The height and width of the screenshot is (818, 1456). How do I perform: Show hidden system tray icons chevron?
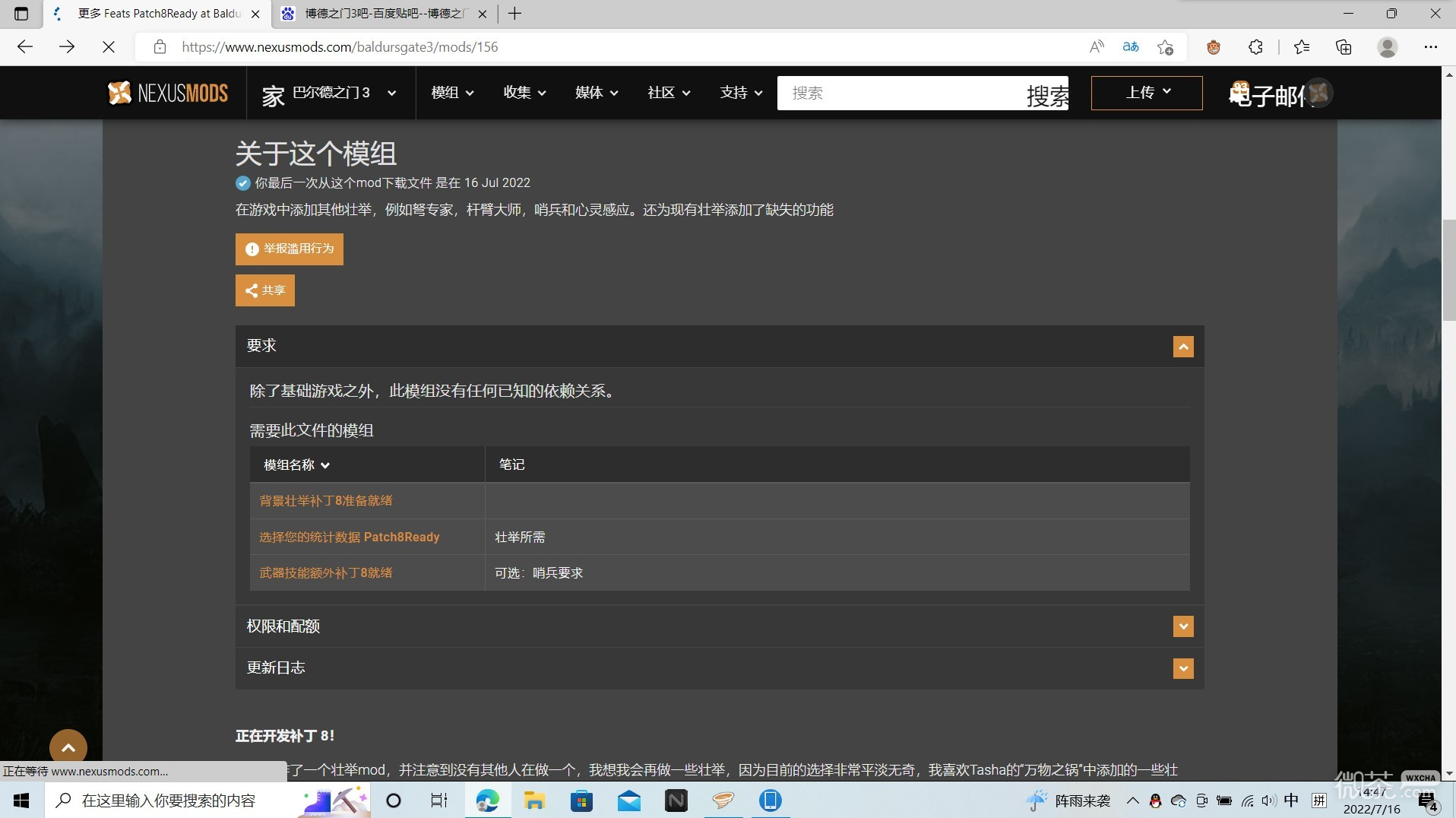point(1132,801)
